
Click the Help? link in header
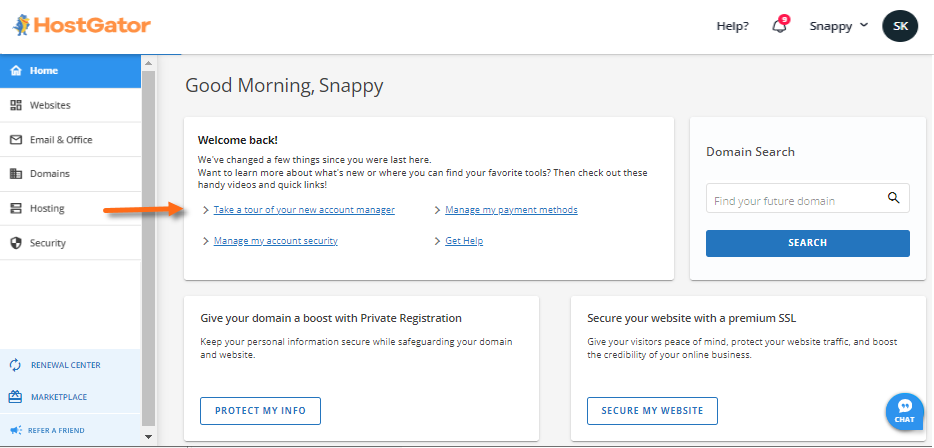733,26
